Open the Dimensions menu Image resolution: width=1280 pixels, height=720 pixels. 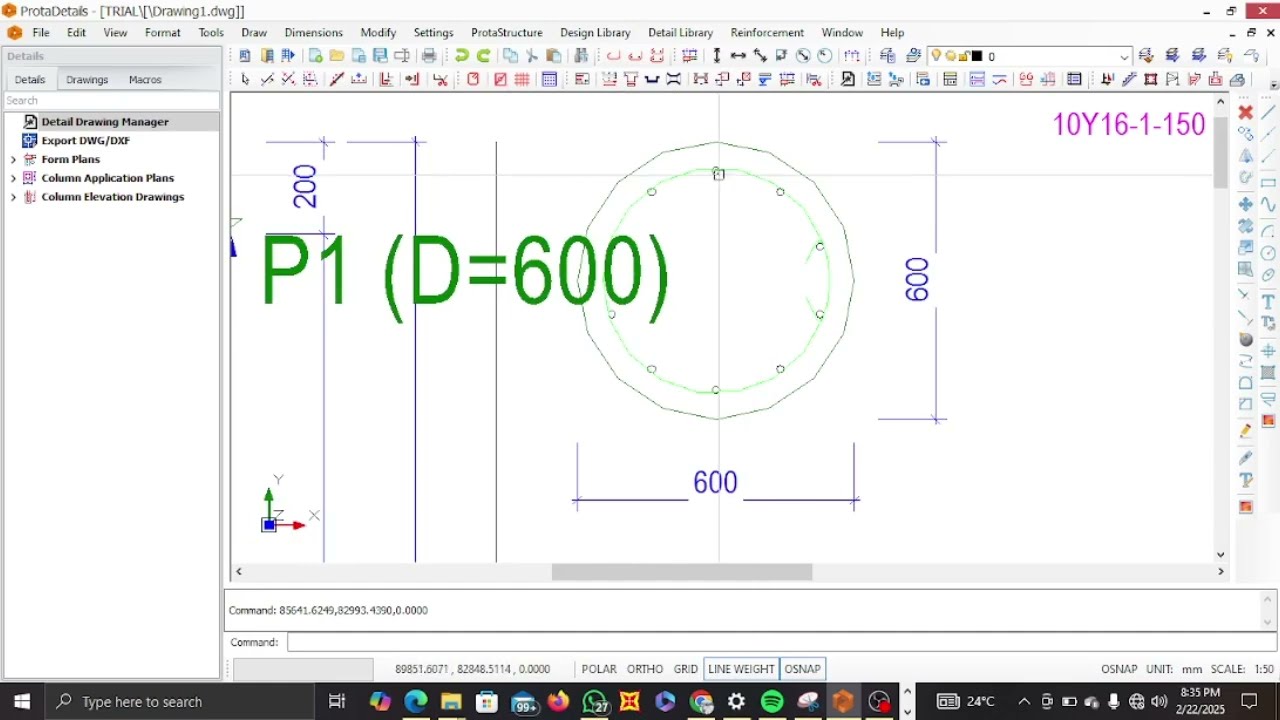313,33
